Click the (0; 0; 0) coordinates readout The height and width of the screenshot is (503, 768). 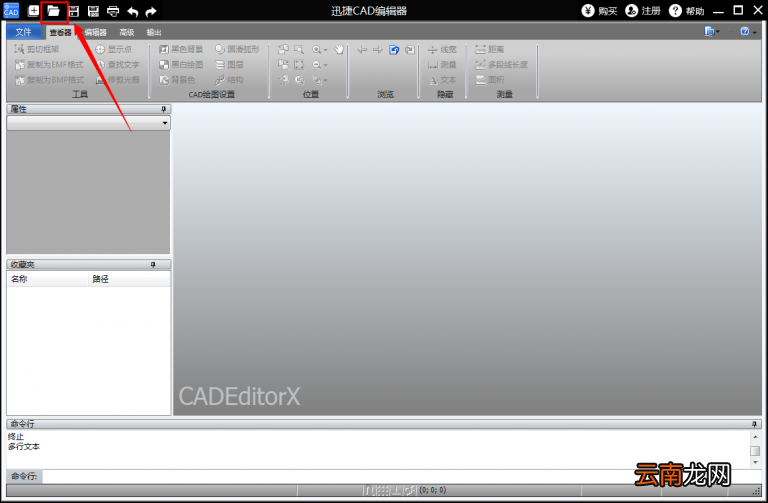click(x=432, y=490)
